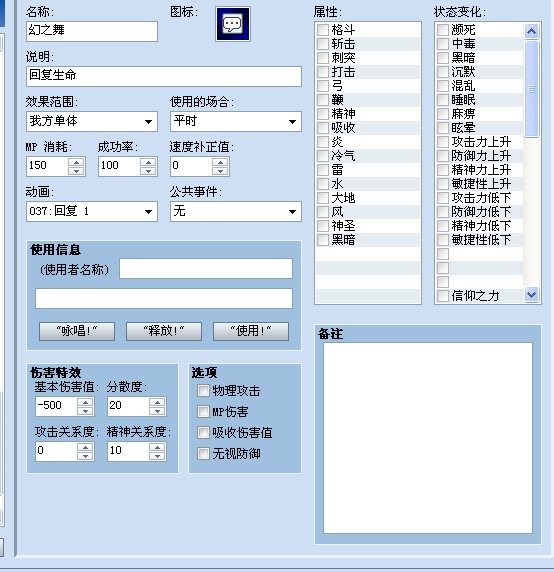
Task: Check the 中毒 state change
Action: tap(443, 44)
